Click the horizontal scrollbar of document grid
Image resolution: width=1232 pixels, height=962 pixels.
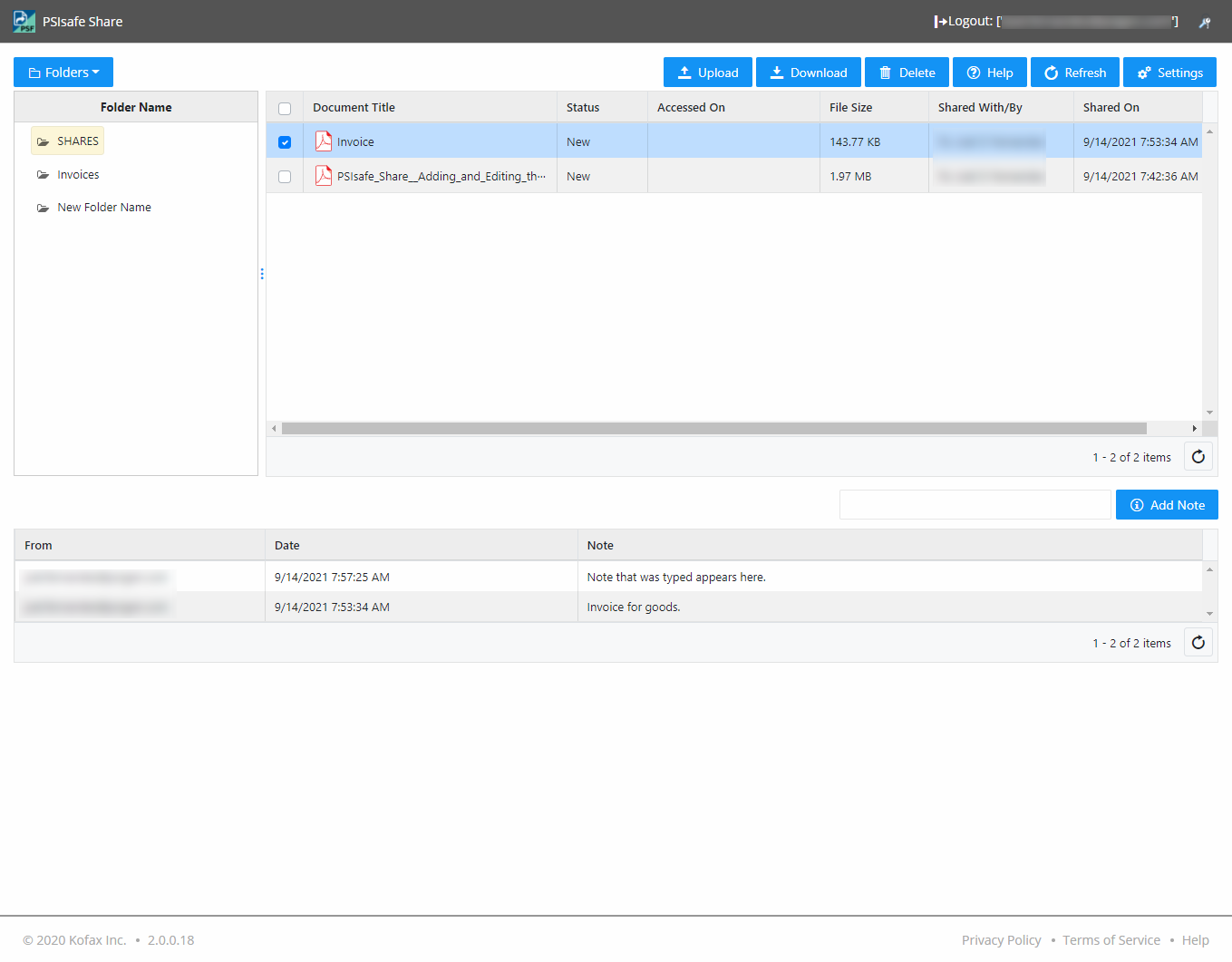[x=714, y=428]
